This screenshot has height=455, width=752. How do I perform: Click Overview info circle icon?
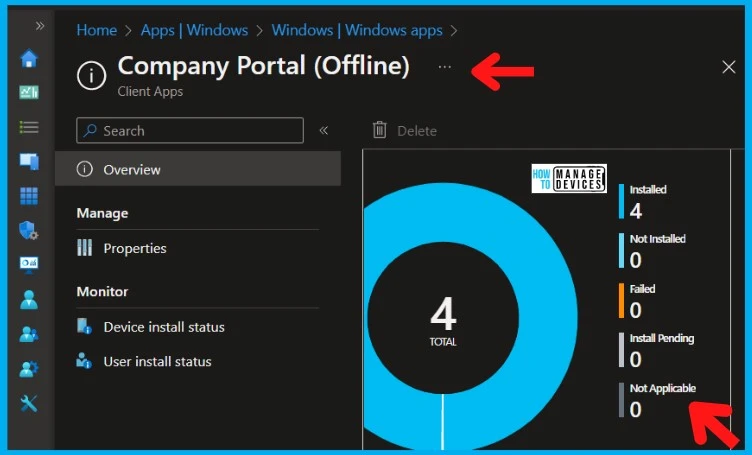[84, 169]
